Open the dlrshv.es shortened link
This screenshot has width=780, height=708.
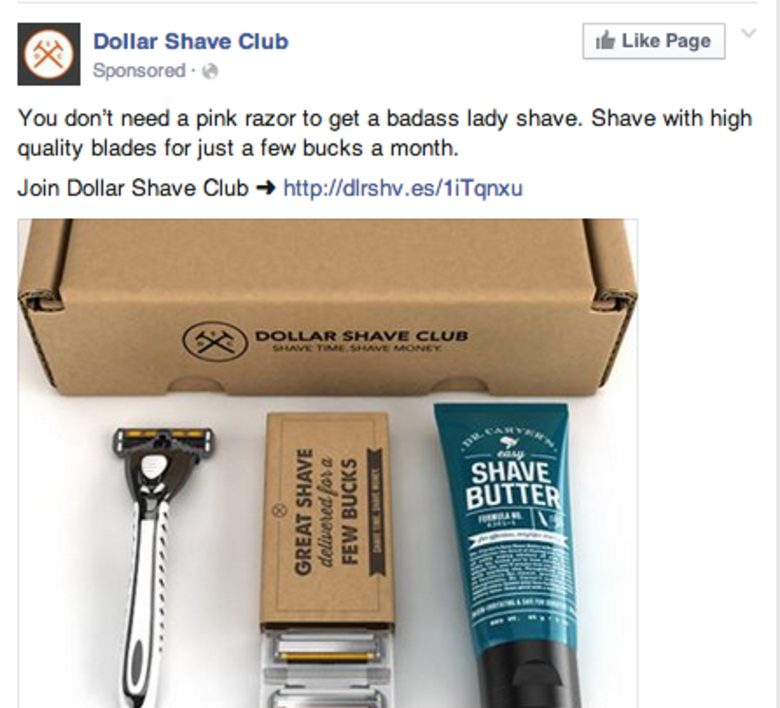pos(403,188)
